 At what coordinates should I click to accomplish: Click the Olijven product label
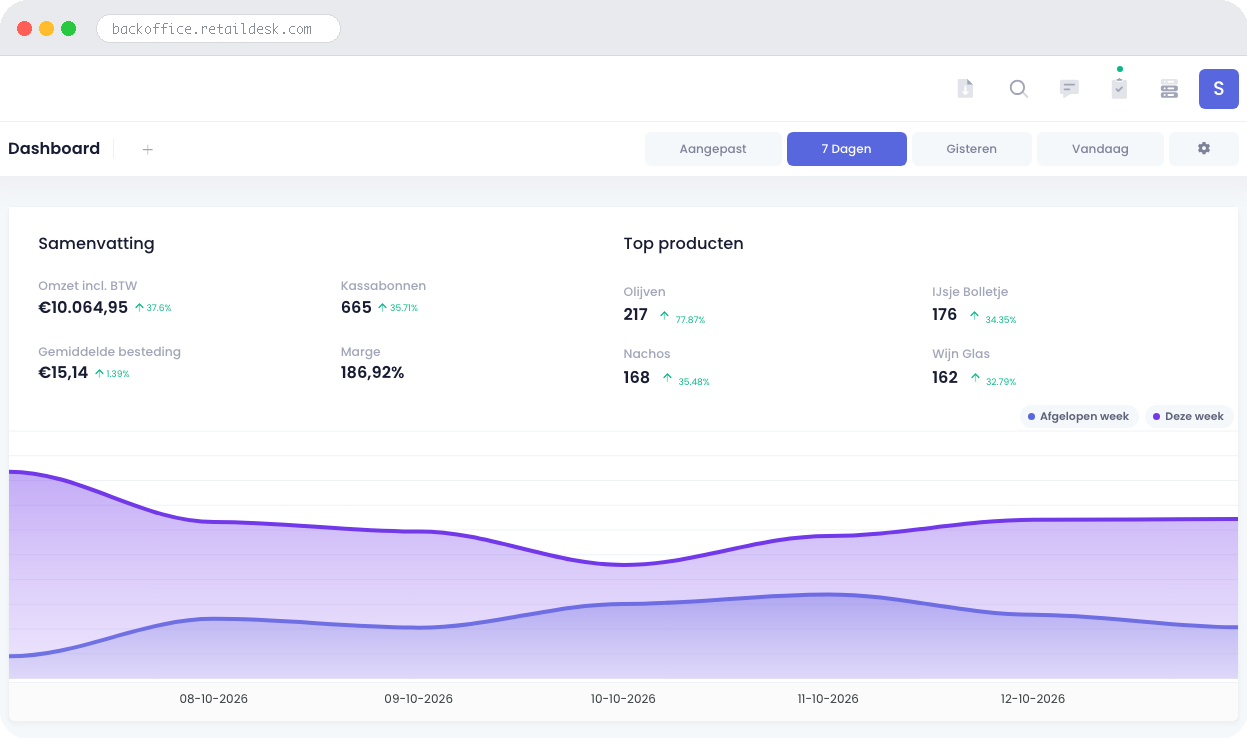tap(644, 292)
